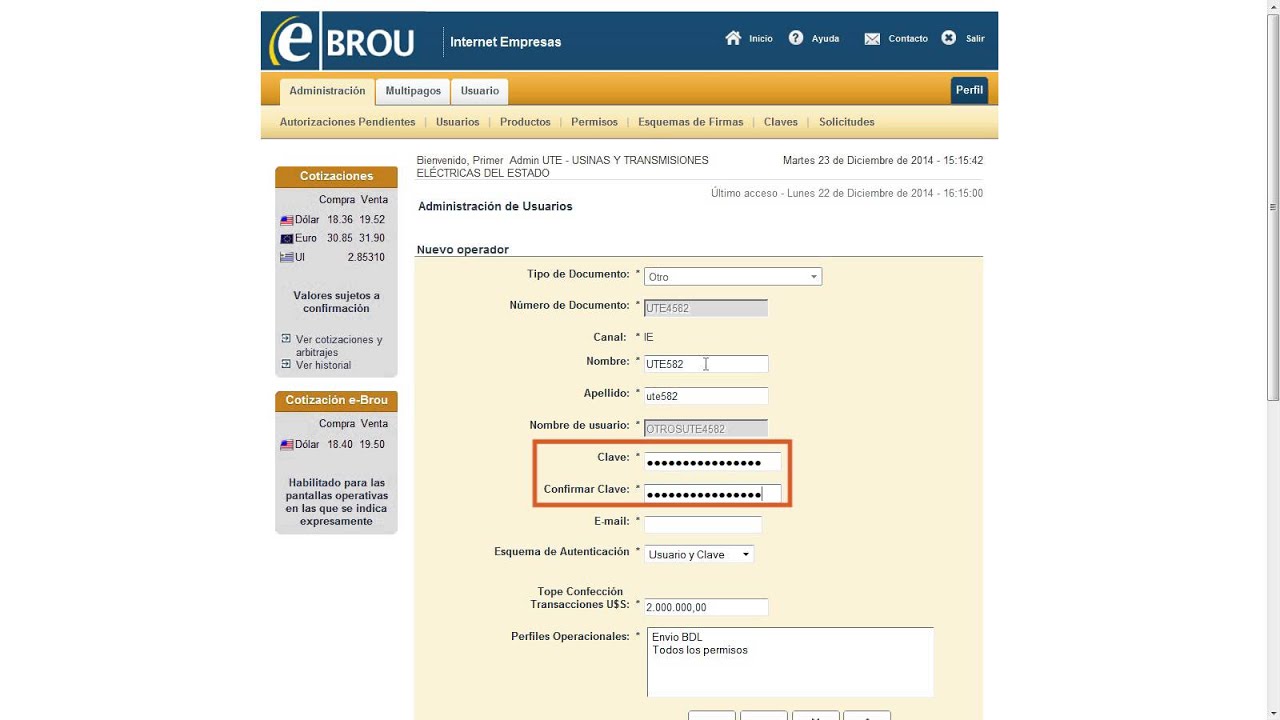The height and width of the screenshot is (720, 1280).
Task: Go to Inicio home icon
Action: coord(733,38)
